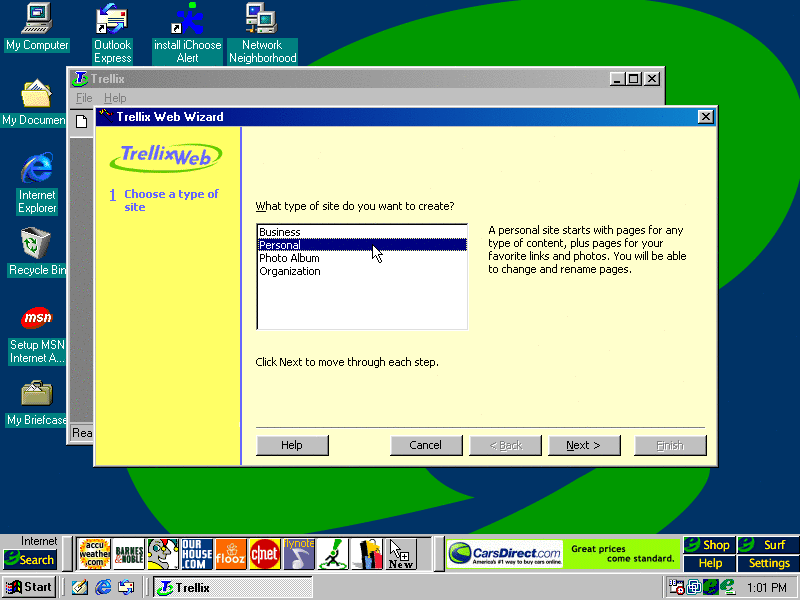Cancel the Trellix Web Wizard
Image resolution: width=800 pixels, height=600 pixels.
426,445
